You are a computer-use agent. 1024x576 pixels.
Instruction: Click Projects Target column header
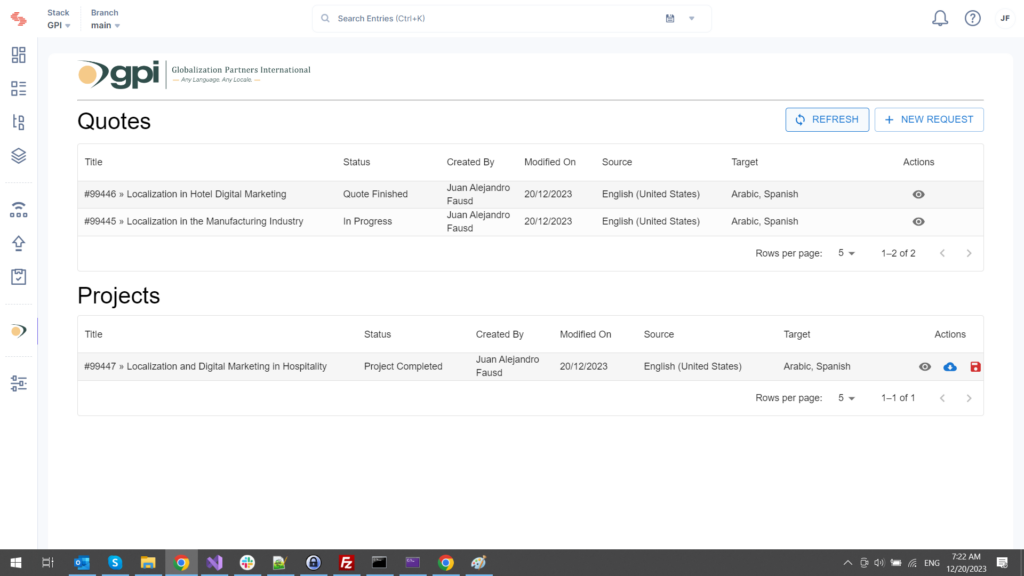coord(797,334)
